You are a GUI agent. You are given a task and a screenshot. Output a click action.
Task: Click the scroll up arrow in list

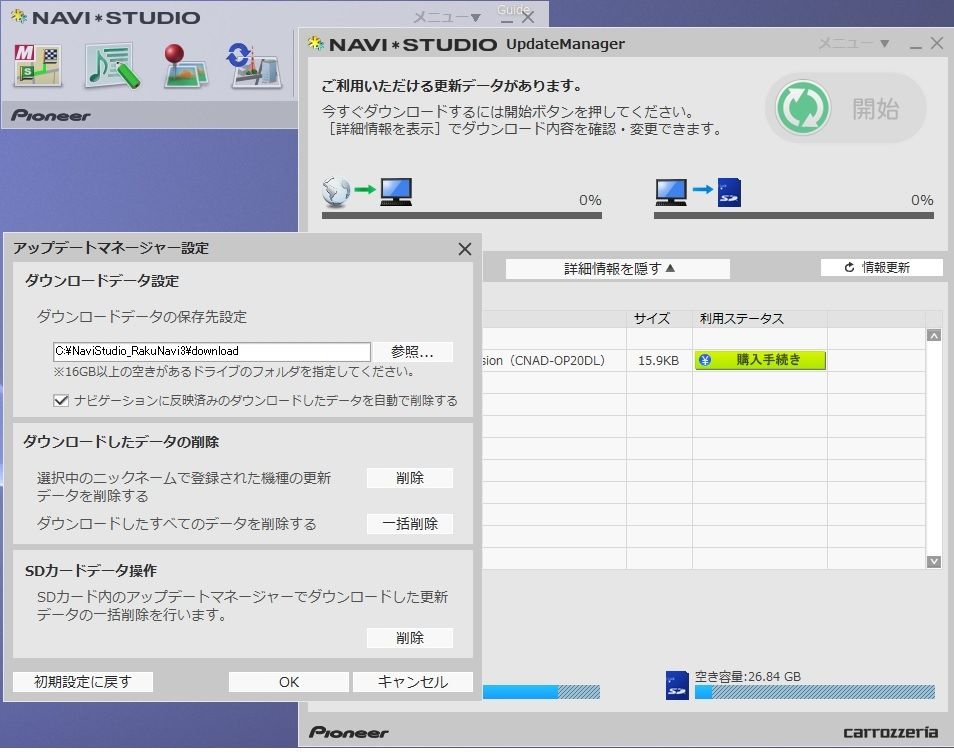point(934,335)
